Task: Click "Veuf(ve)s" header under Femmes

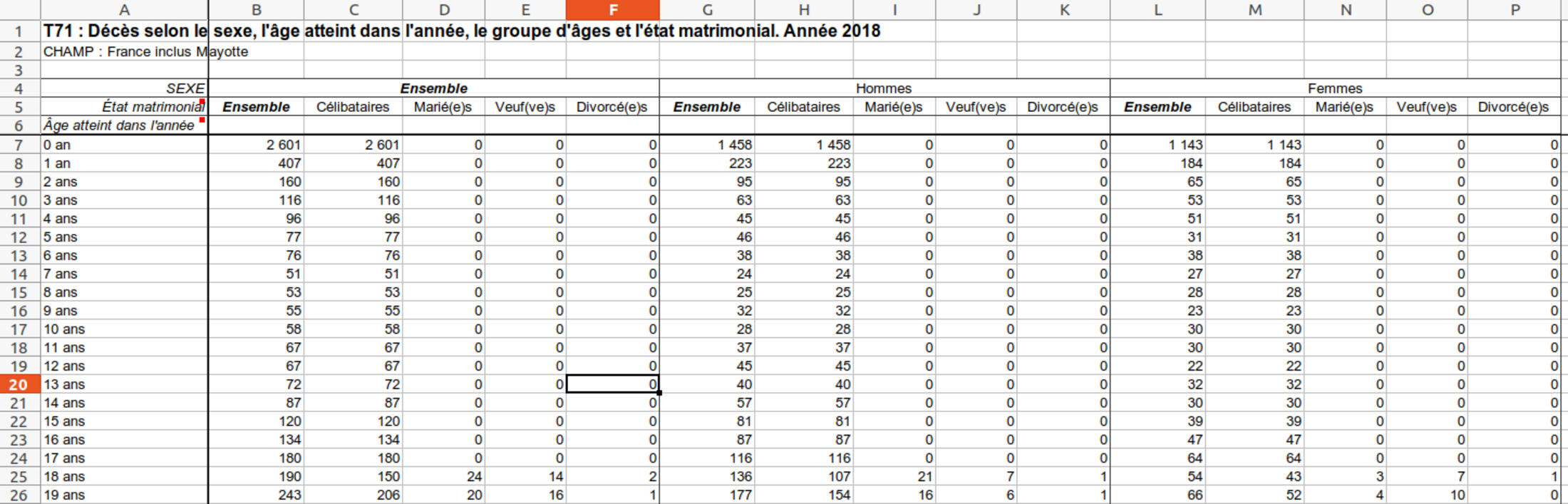Action: (1426, 107)
